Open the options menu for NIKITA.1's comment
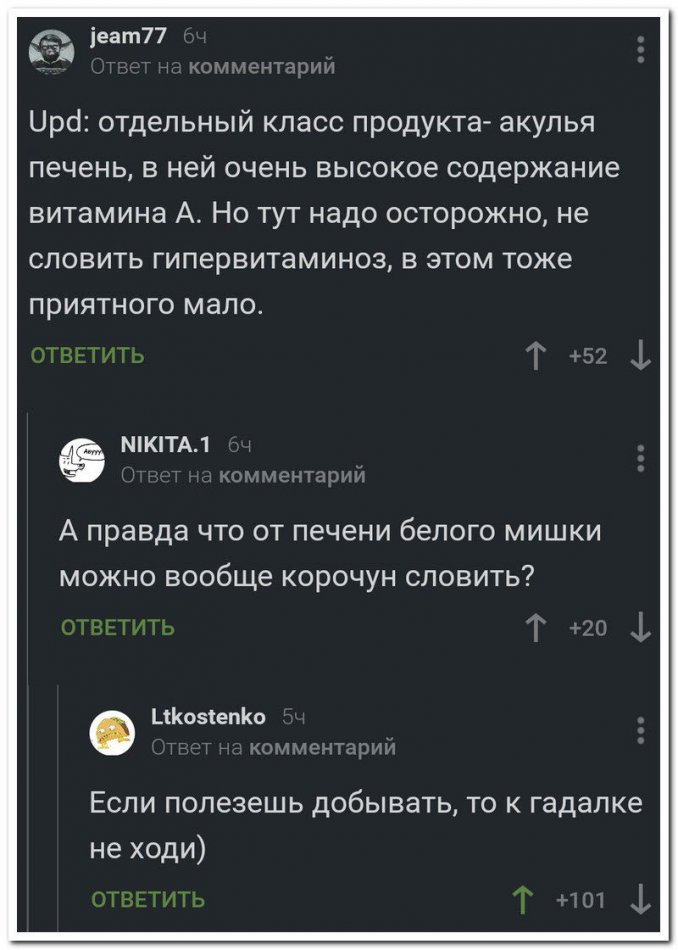This screenshot has height=950, width=678. click(x=641, y=457)
